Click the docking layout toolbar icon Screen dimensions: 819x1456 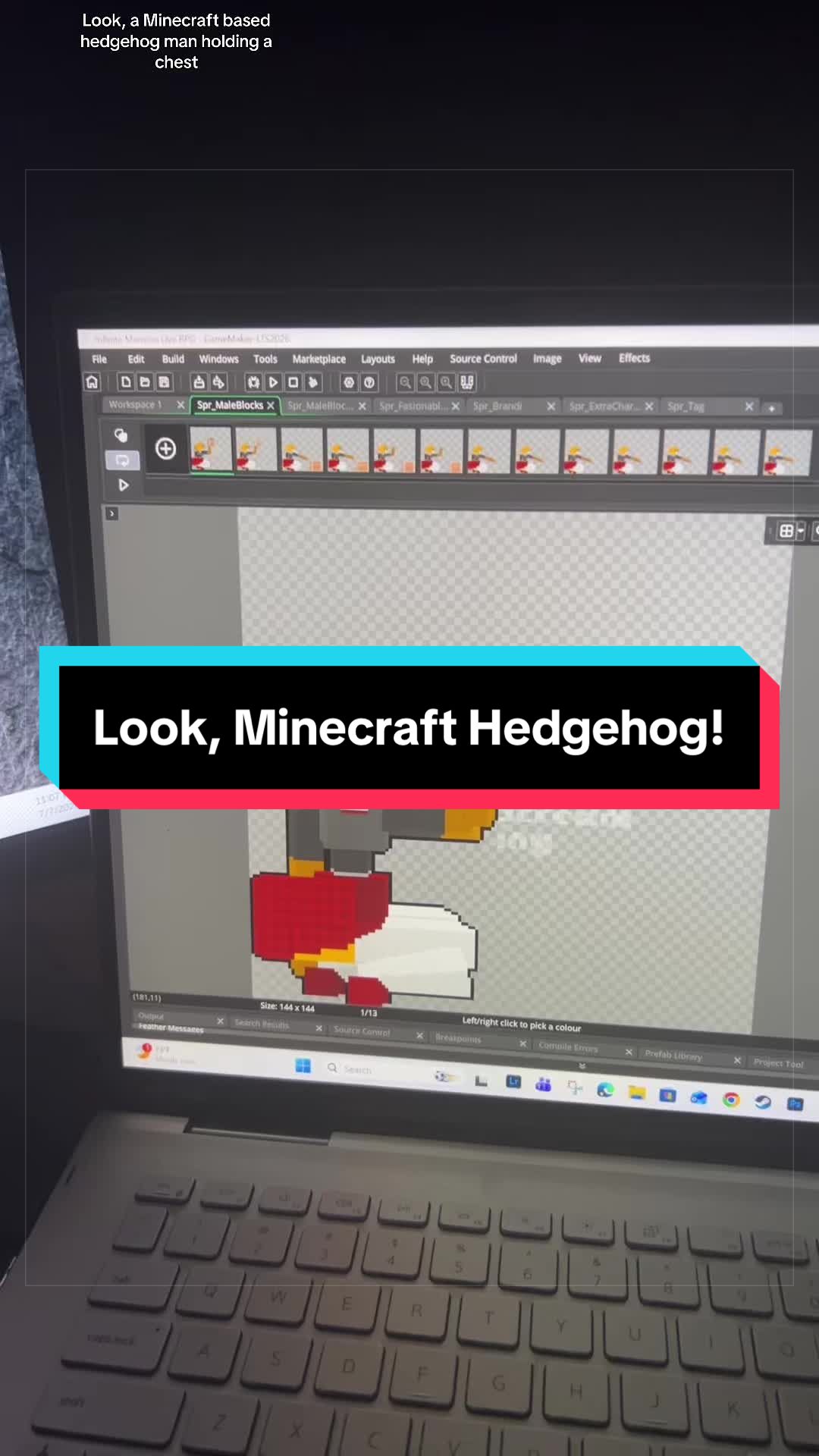[467, 382]
